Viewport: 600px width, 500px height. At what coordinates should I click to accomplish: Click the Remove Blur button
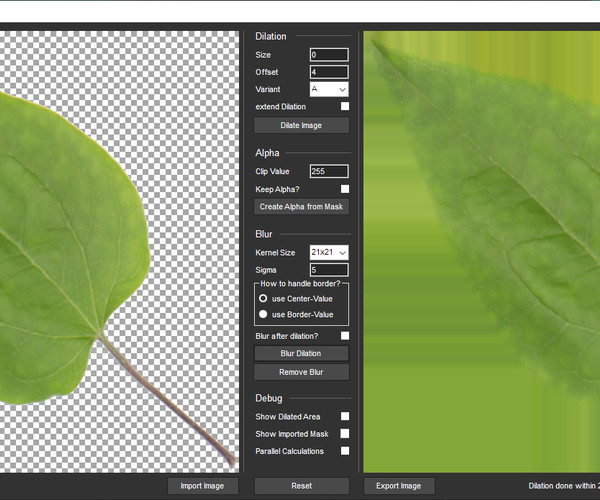coord(301,372)
